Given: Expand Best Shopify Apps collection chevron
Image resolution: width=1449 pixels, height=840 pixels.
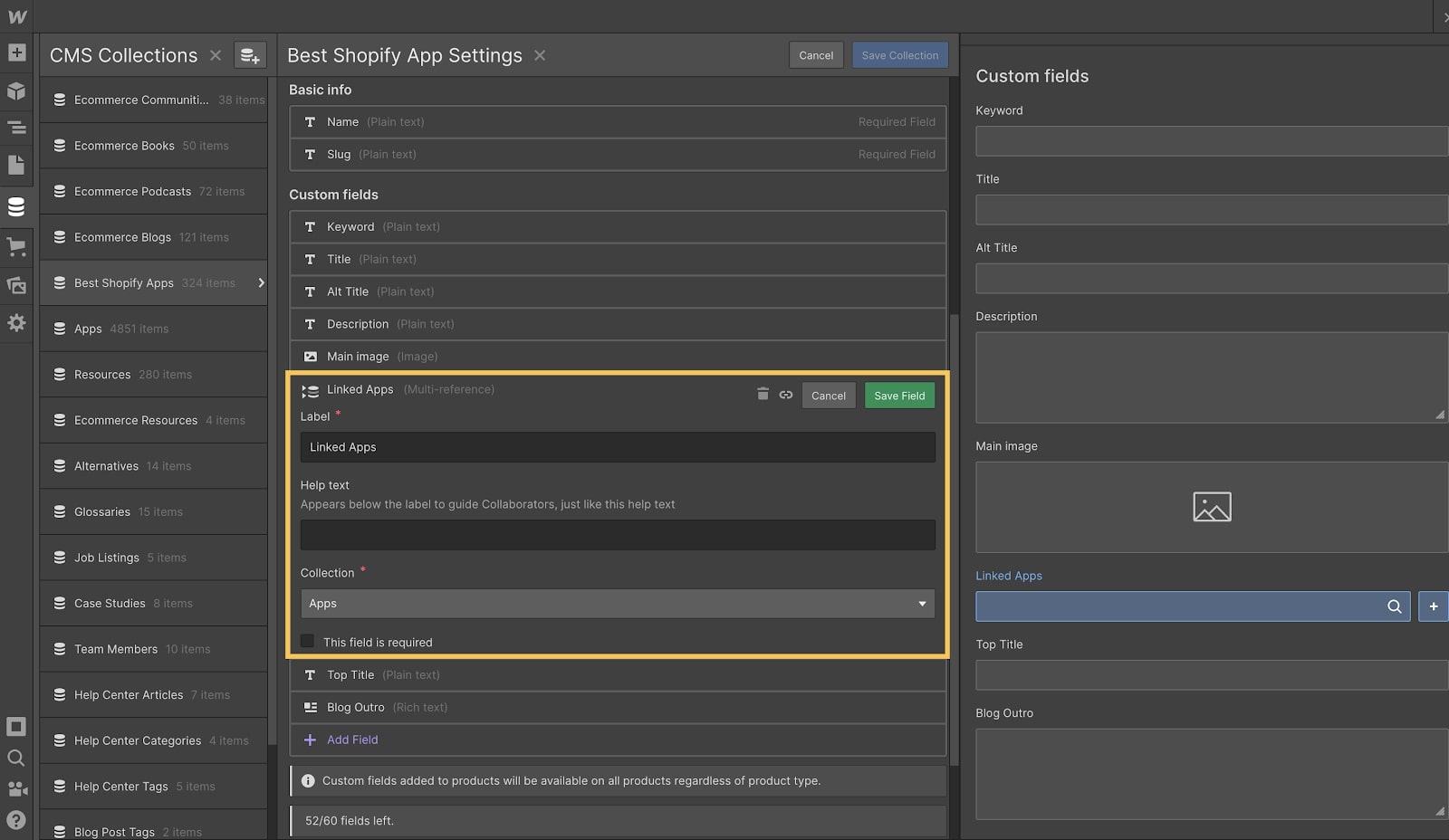Looking at the screenshot, I should click(261, 282).
